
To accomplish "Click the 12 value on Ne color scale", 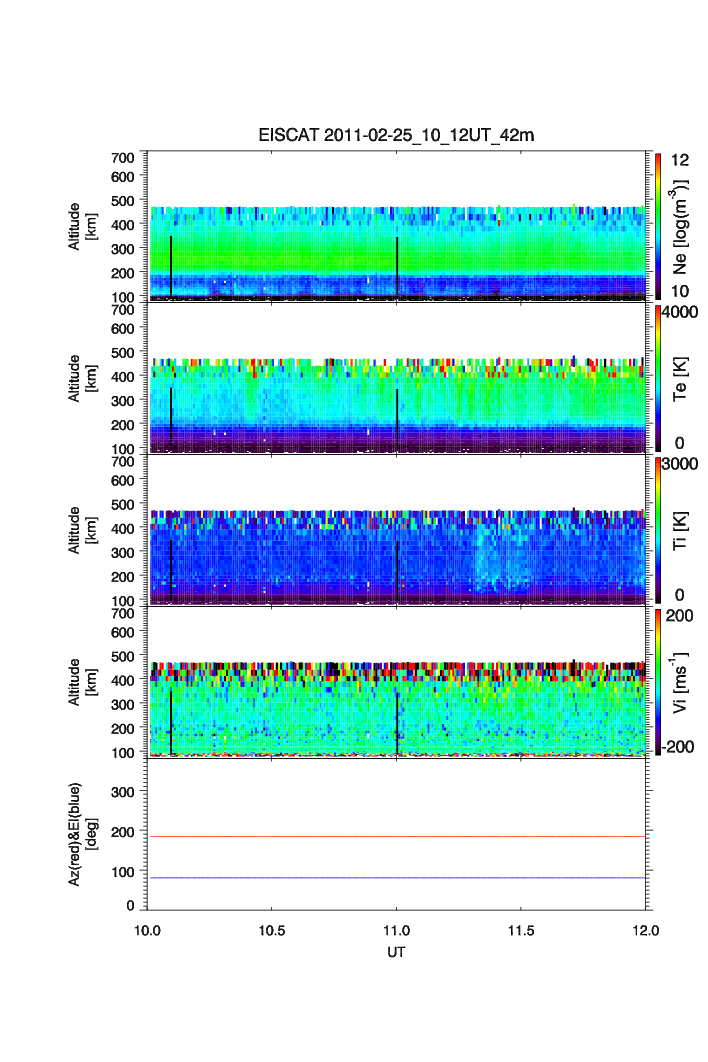I will [680, 160].
